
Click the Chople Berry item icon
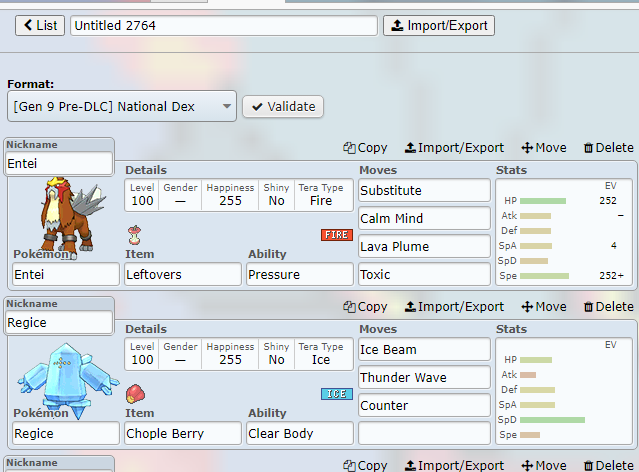pos(135,394)
